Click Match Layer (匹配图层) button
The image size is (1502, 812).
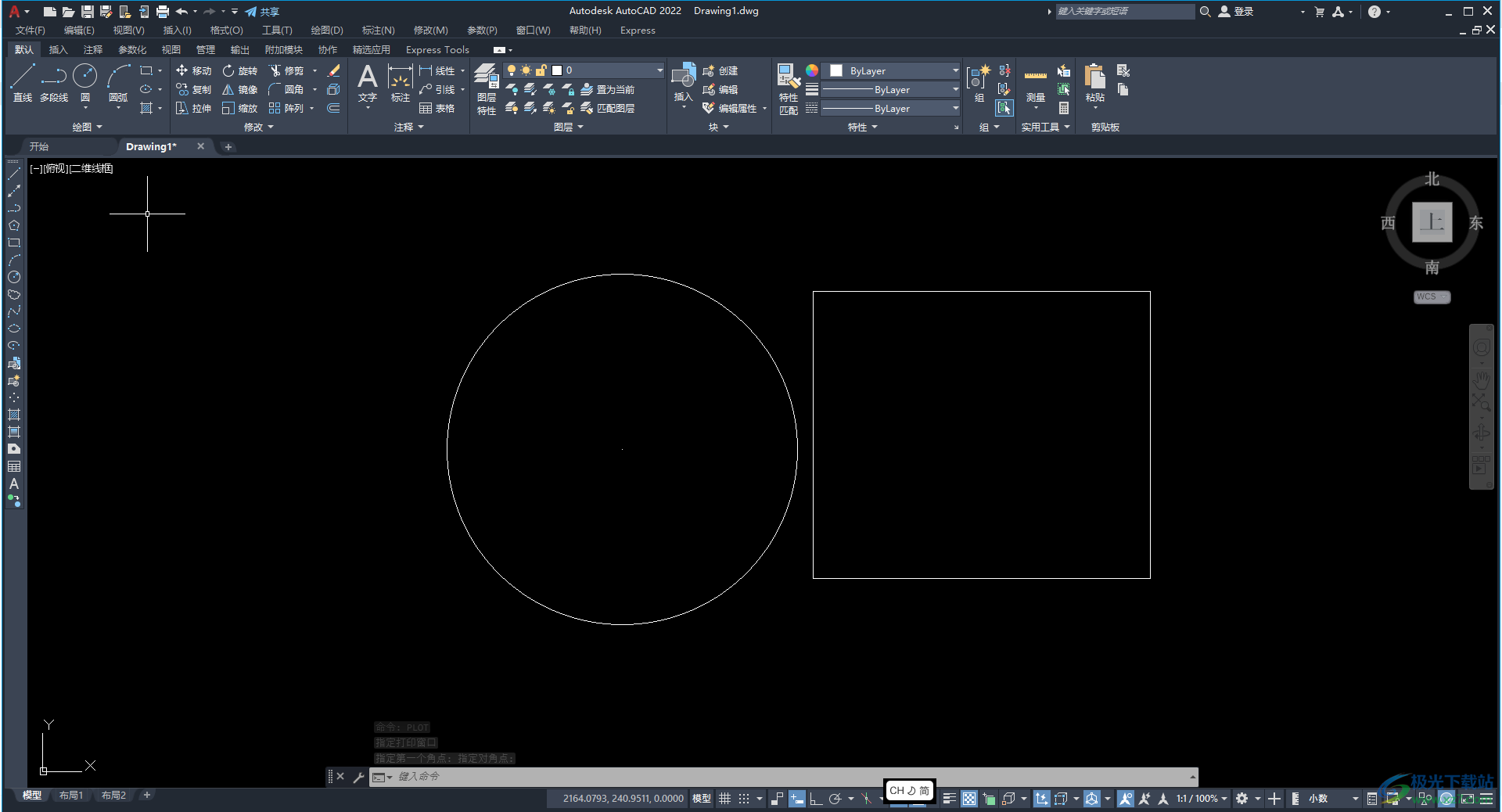[607, 108]
